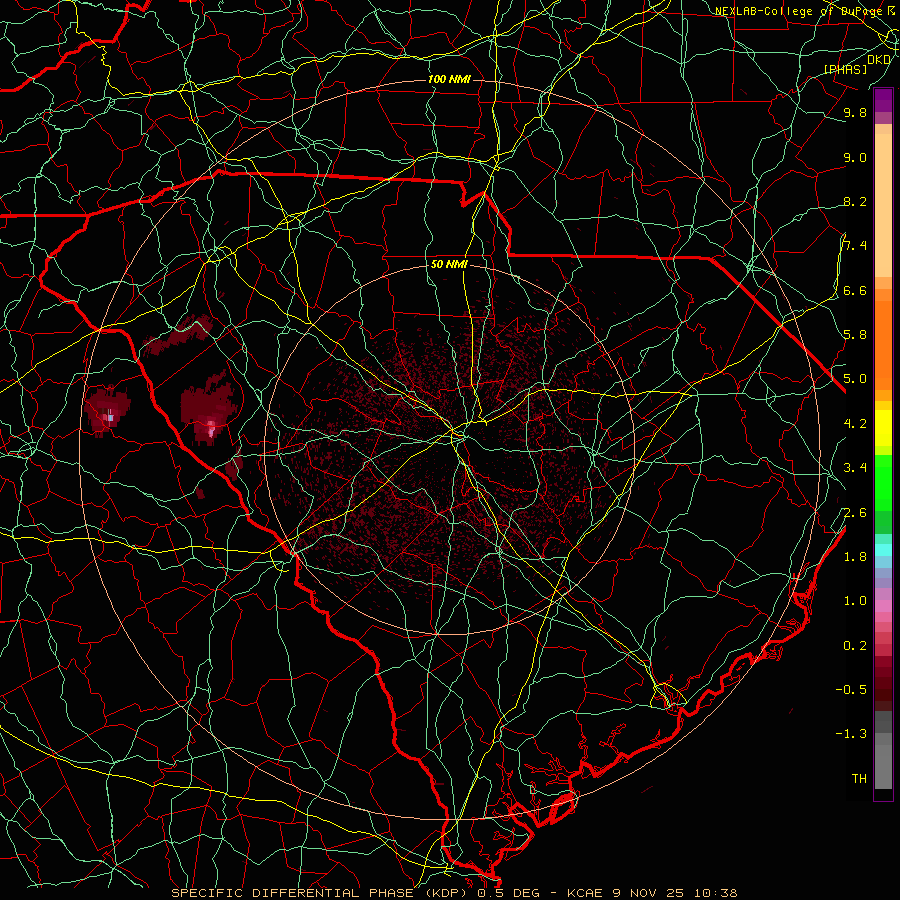
Task: Click the DKD label above the legend
Action: point(879,59)
